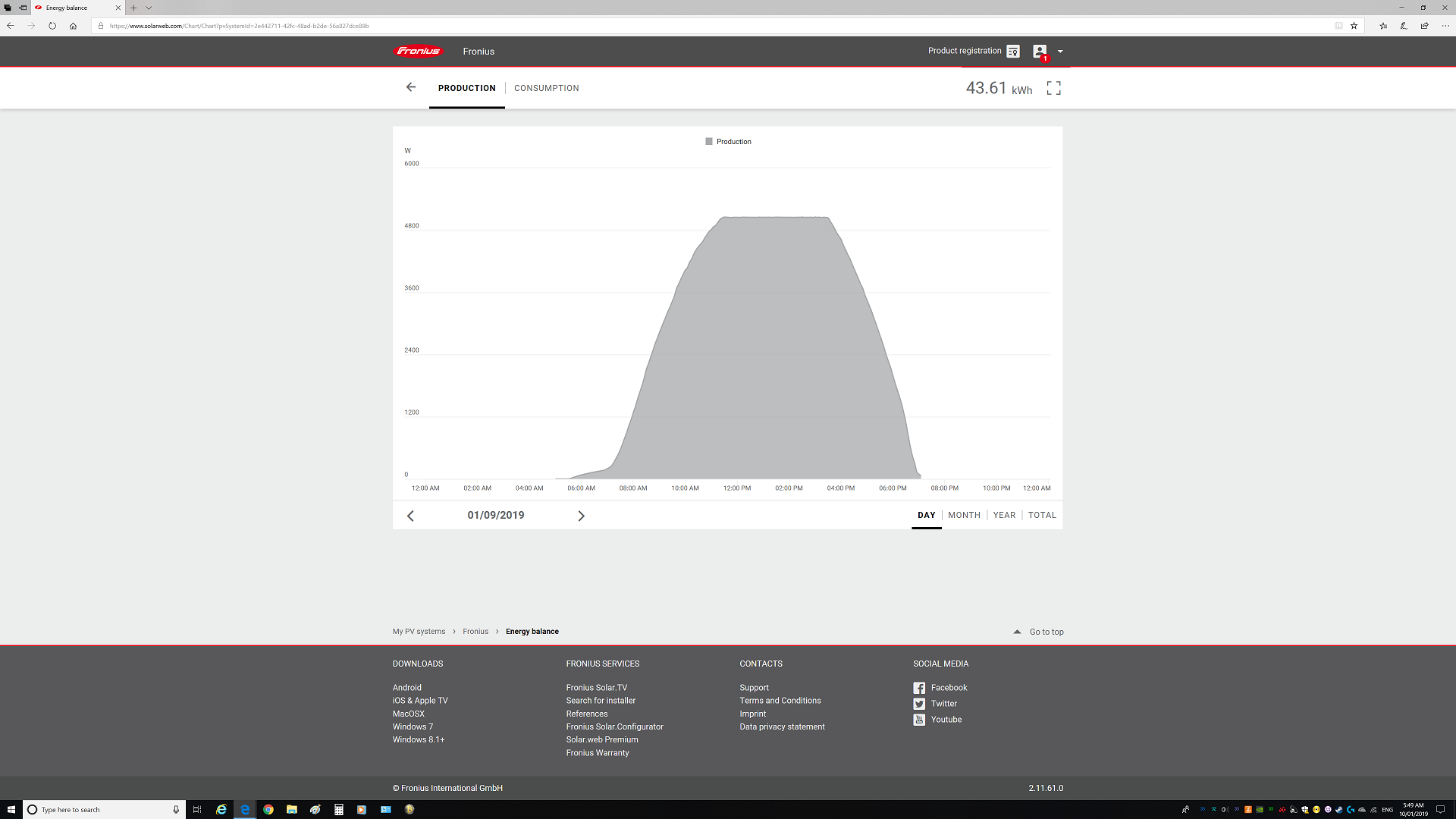1456x819 pixels.
Task: Open Calculator from the taskbar
Action: (x=338, y=809)
